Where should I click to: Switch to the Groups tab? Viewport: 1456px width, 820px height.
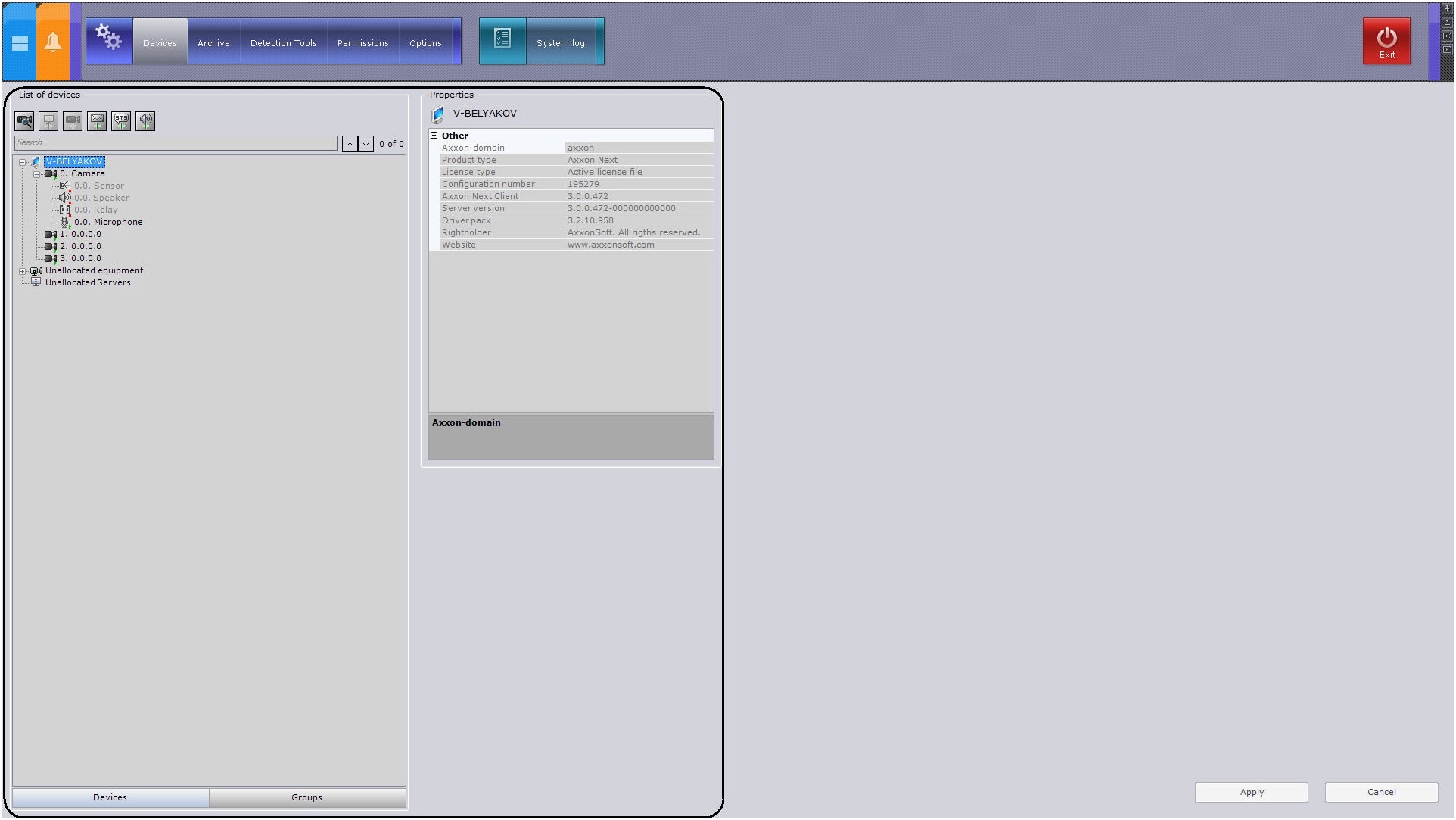click(306, 797)
